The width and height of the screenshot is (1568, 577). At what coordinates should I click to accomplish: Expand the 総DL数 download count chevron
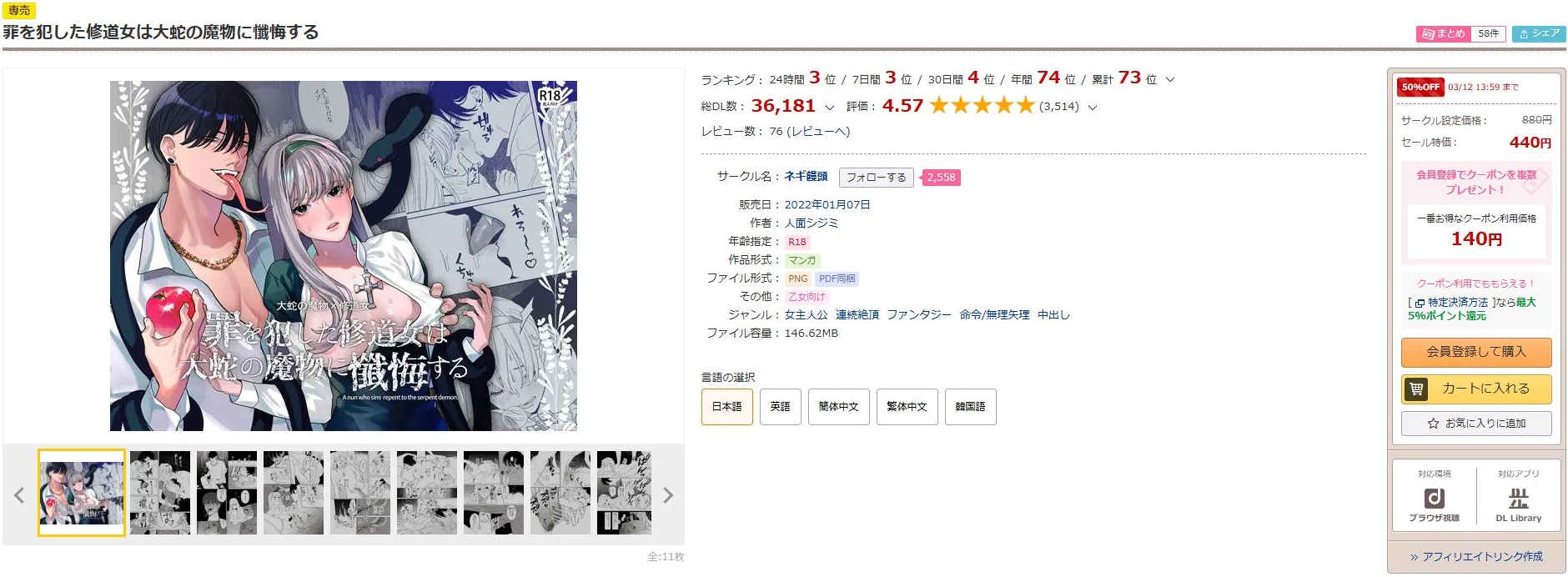click(829, 108)
